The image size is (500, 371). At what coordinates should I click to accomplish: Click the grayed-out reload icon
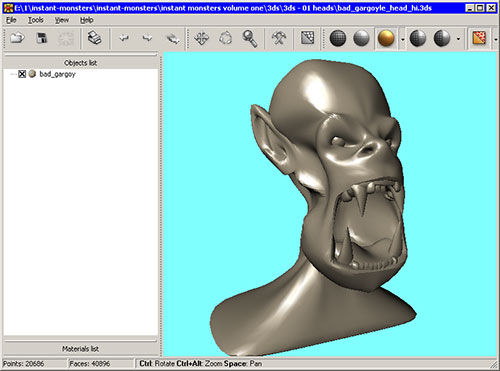point(66,38)
